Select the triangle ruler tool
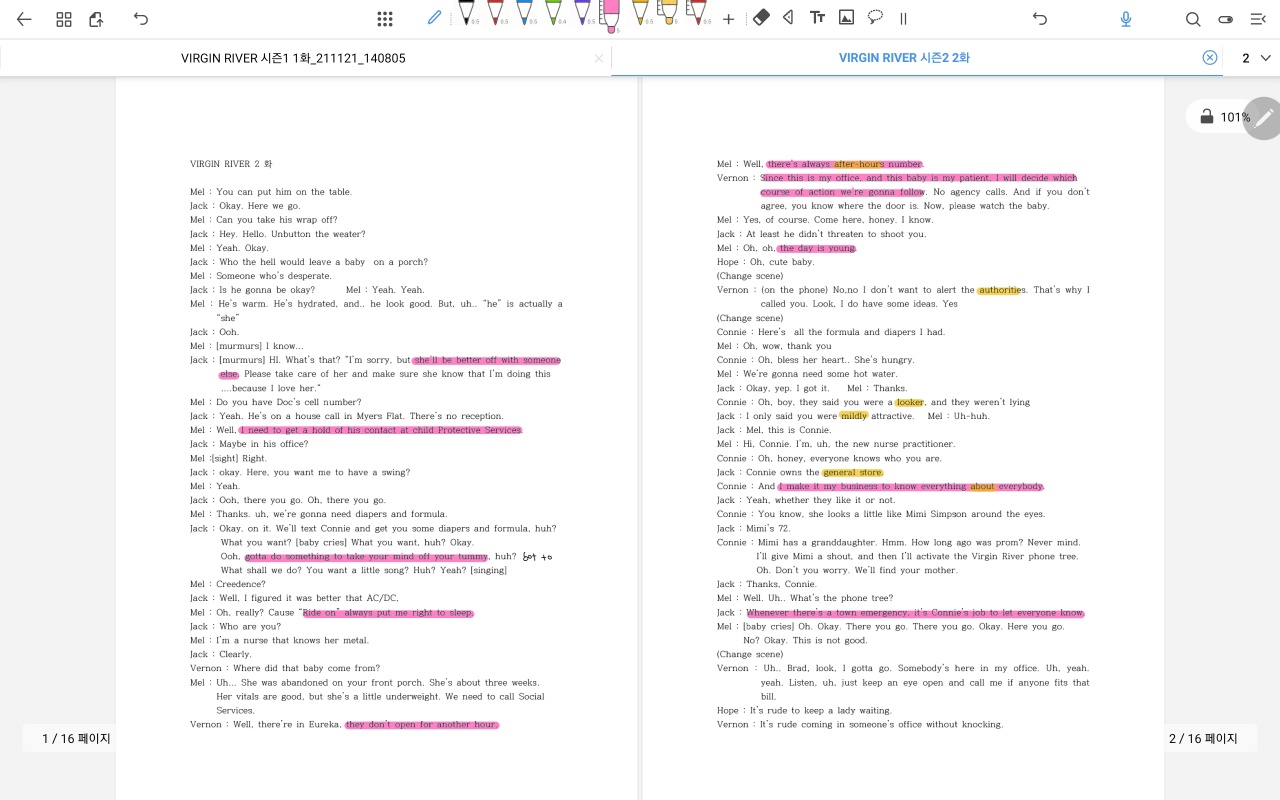 (788, 18)
